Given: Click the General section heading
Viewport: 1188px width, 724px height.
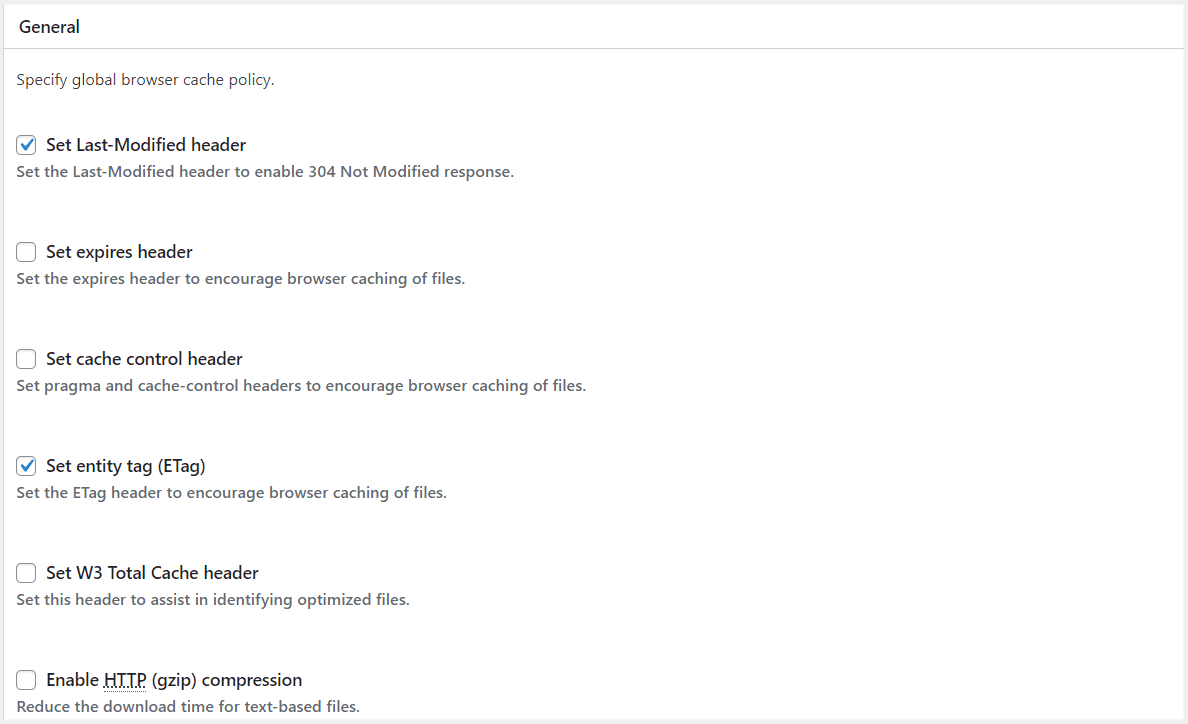Looking at the screenshot, I should [x=49, y=27].
